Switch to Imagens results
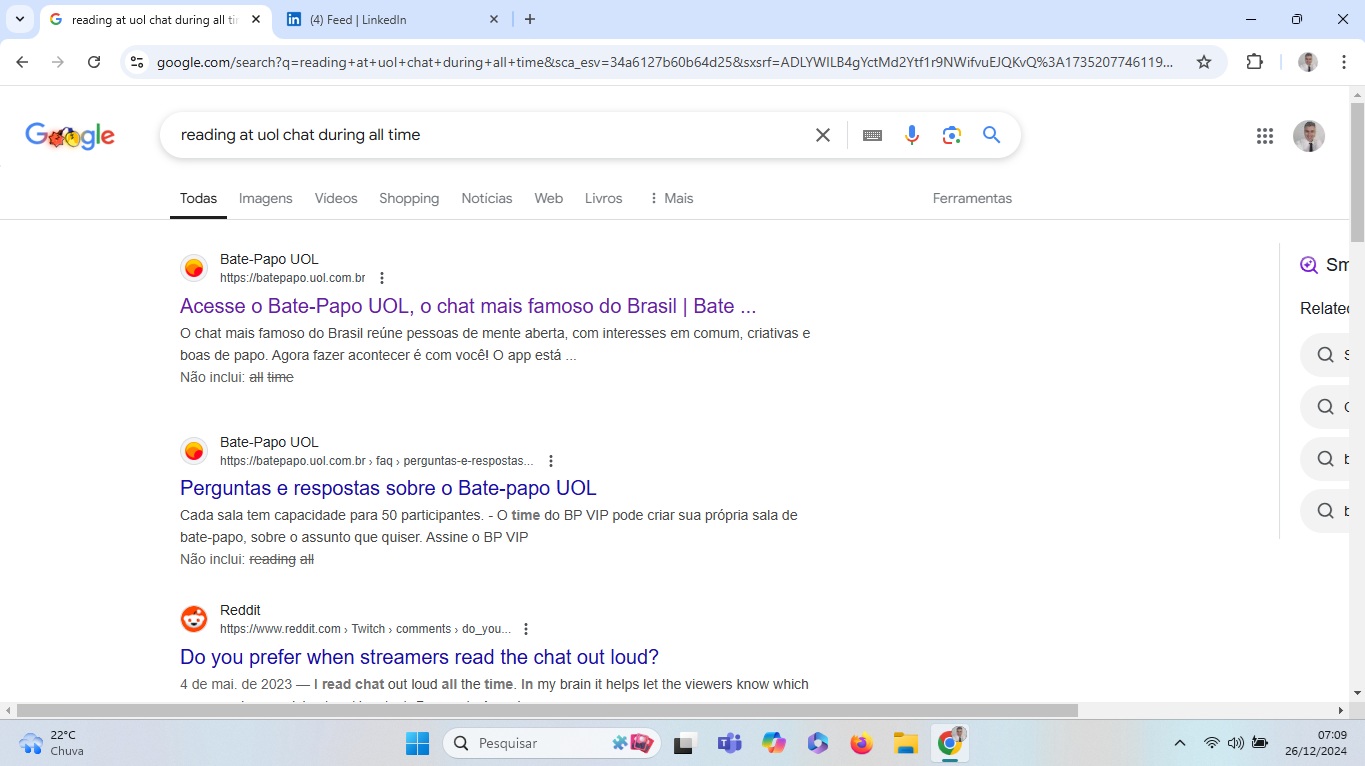The width and height of the screenshot is (1365, 766). pos(266,198)
